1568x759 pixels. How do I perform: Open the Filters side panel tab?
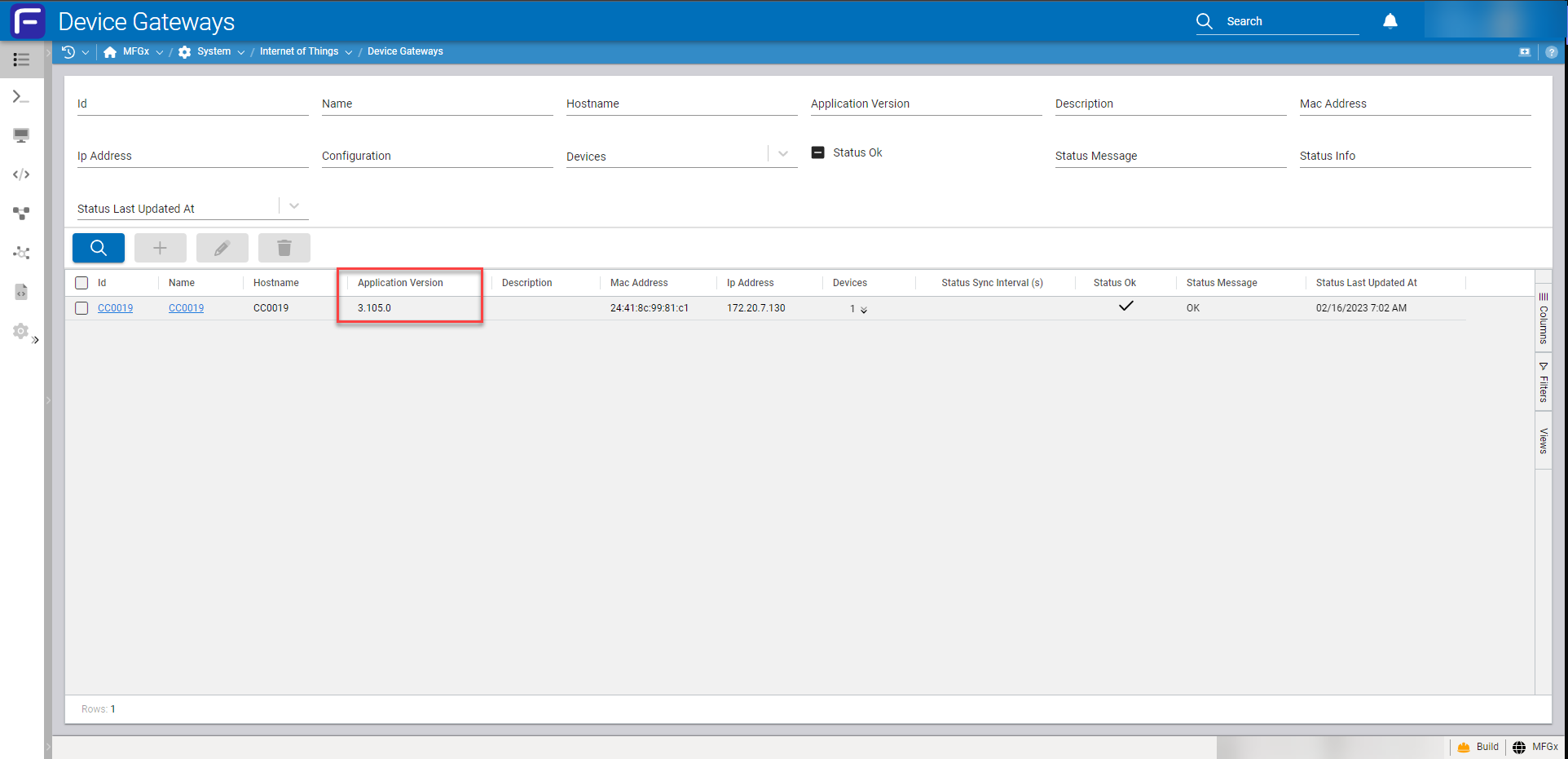click(1543, 382)
